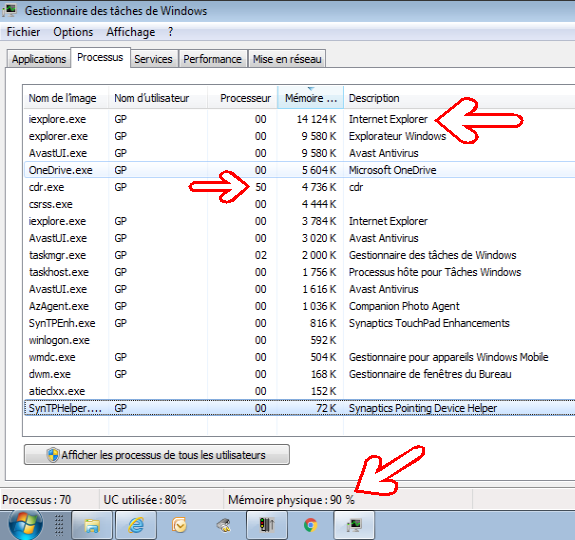Open the Options menu

point(73,32)
